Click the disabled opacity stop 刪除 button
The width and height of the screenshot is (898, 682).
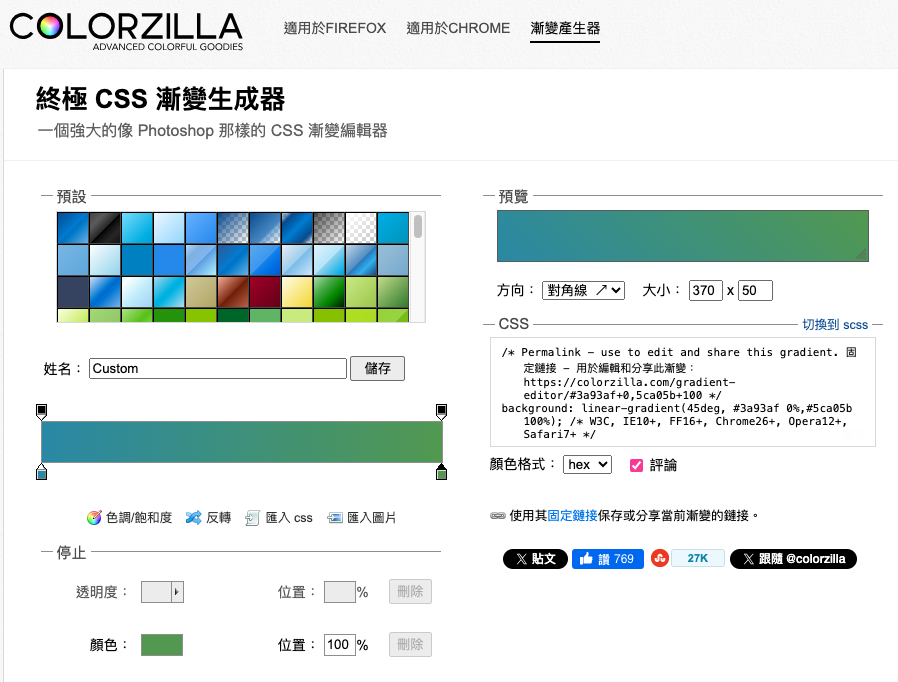[410, 592]
